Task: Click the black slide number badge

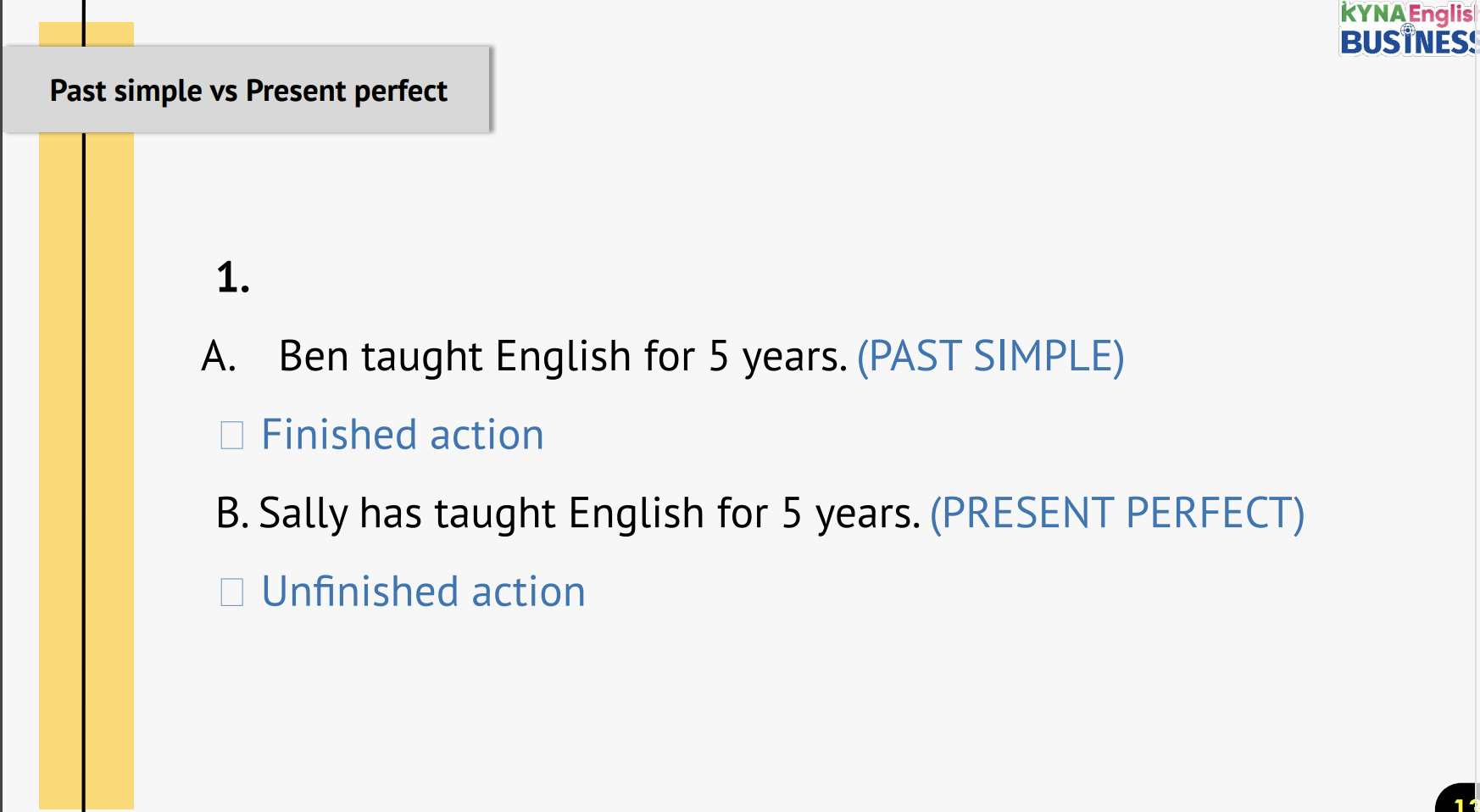Action: click(x=1461, y=799)
